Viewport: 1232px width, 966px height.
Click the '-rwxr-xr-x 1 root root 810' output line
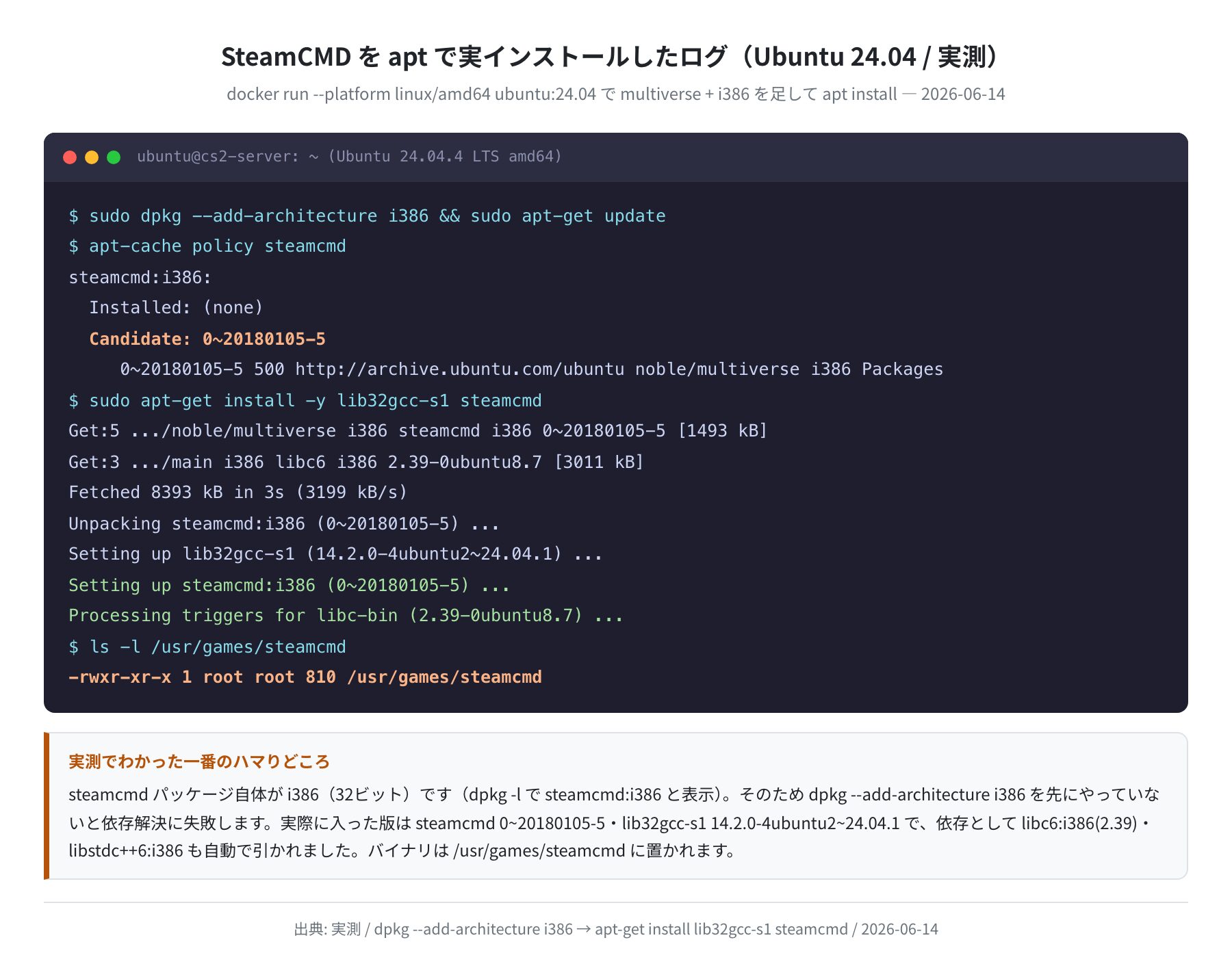point(305,677)
